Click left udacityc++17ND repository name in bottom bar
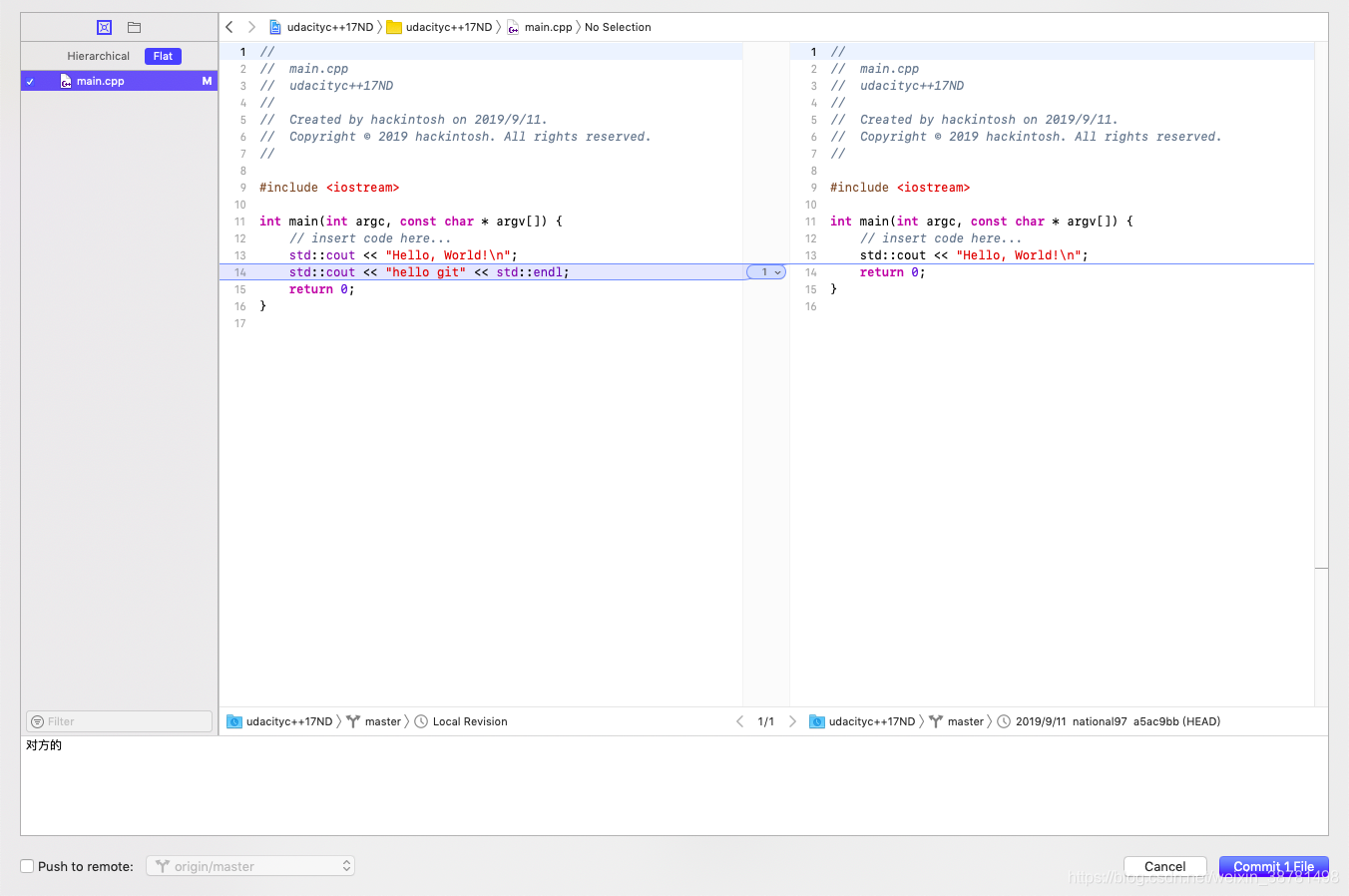Image resolution: width=1349 pixels, height=896 pixels. click(x=289, y=721)
